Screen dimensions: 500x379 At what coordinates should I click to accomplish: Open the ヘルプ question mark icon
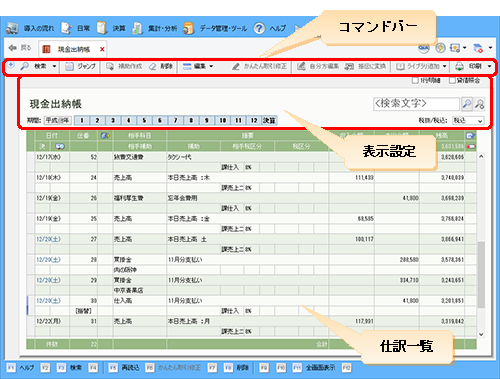(x=259, y=28)
